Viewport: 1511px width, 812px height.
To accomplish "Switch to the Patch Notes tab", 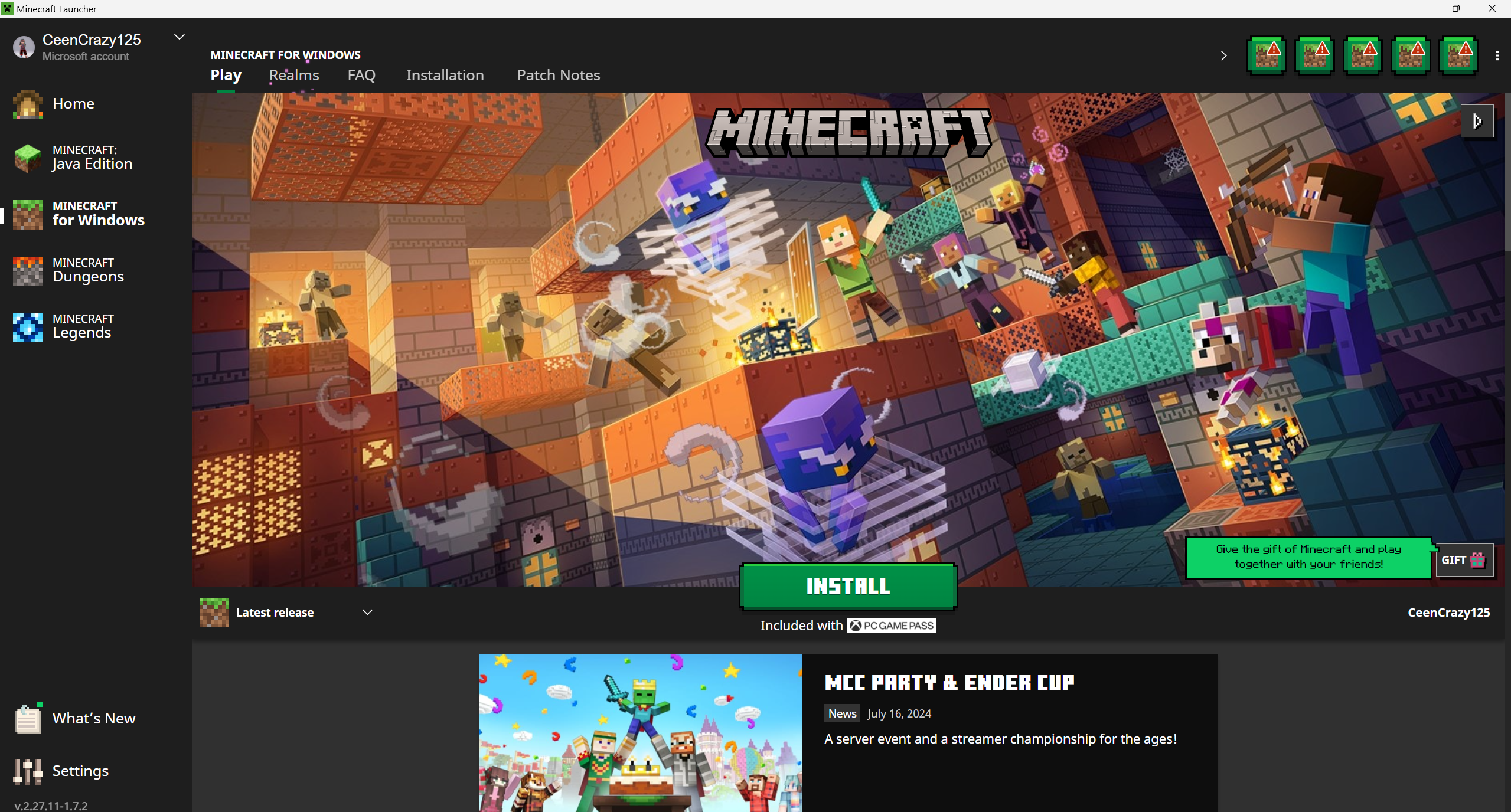I will pyautogui.click(x=558, y=76).
